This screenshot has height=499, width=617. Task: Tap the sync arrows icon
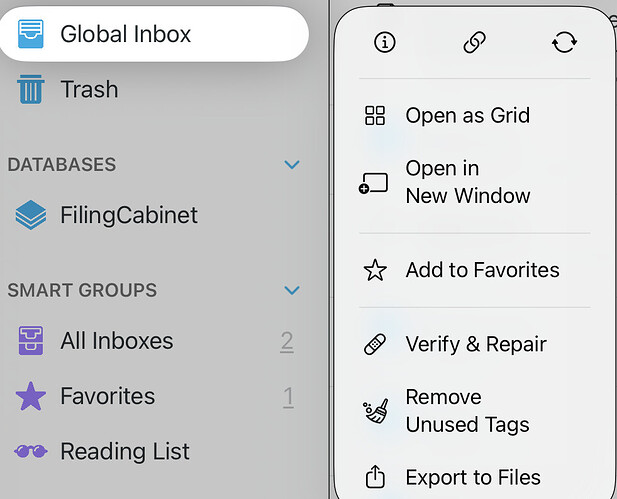[x=564, y=42]
